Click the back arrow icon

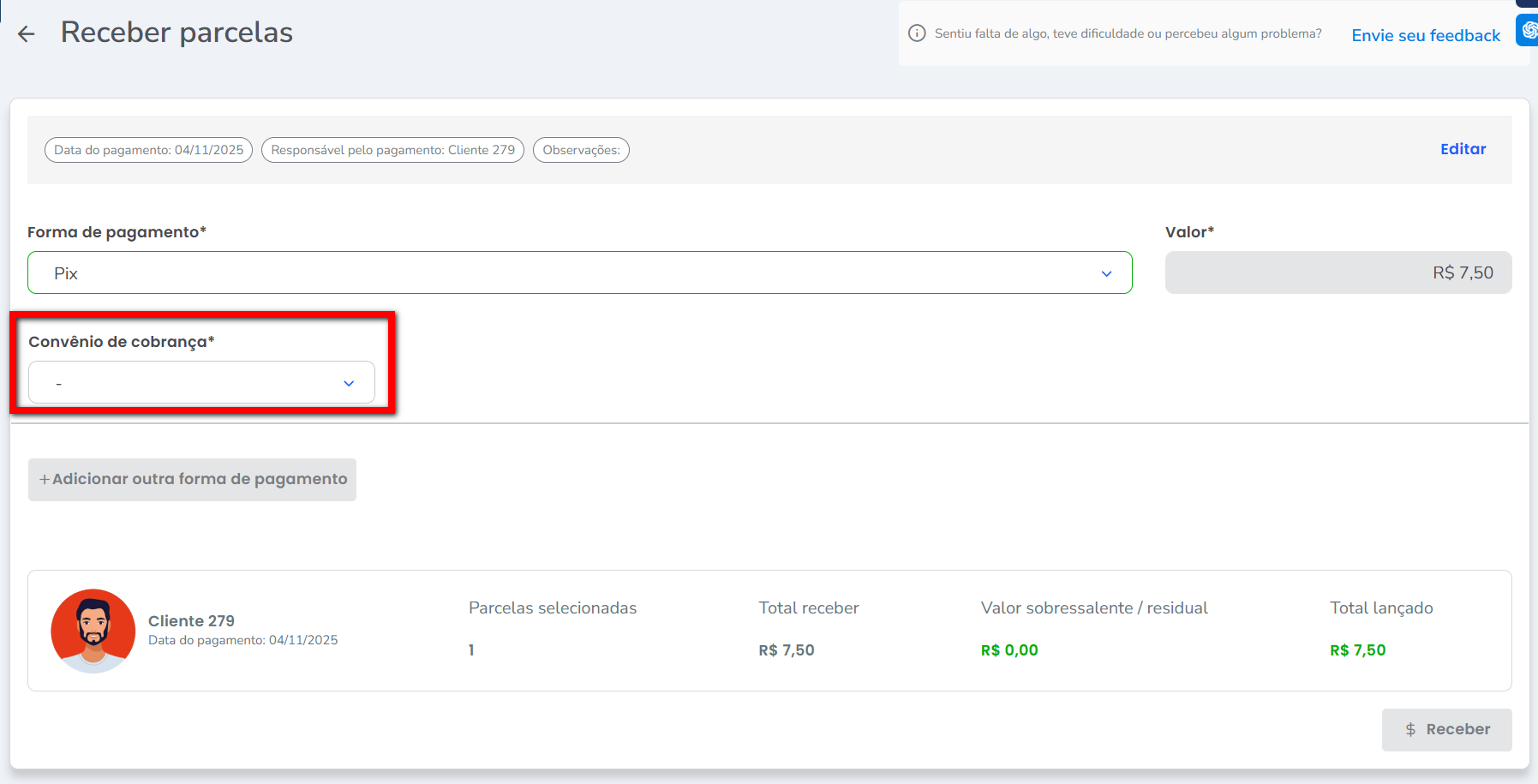27,34
